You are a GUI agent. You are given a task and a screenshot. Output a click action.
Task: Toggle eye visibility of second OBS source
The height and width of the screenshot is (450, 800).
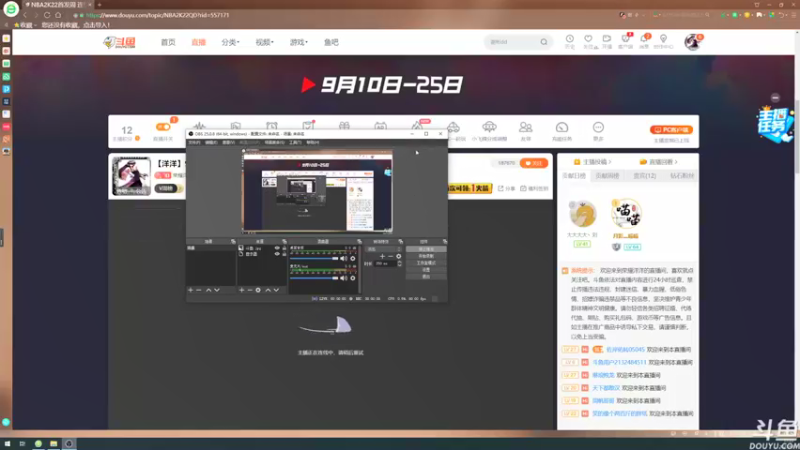[x=277, y=254]
